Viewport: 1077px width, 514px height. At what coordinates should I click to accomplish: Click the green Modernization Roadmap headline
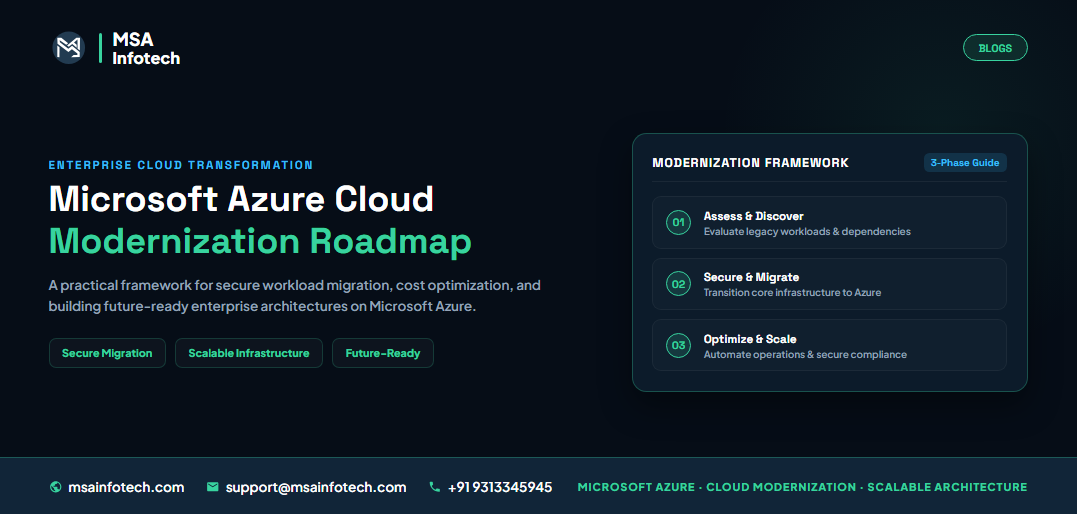point(260,241)
